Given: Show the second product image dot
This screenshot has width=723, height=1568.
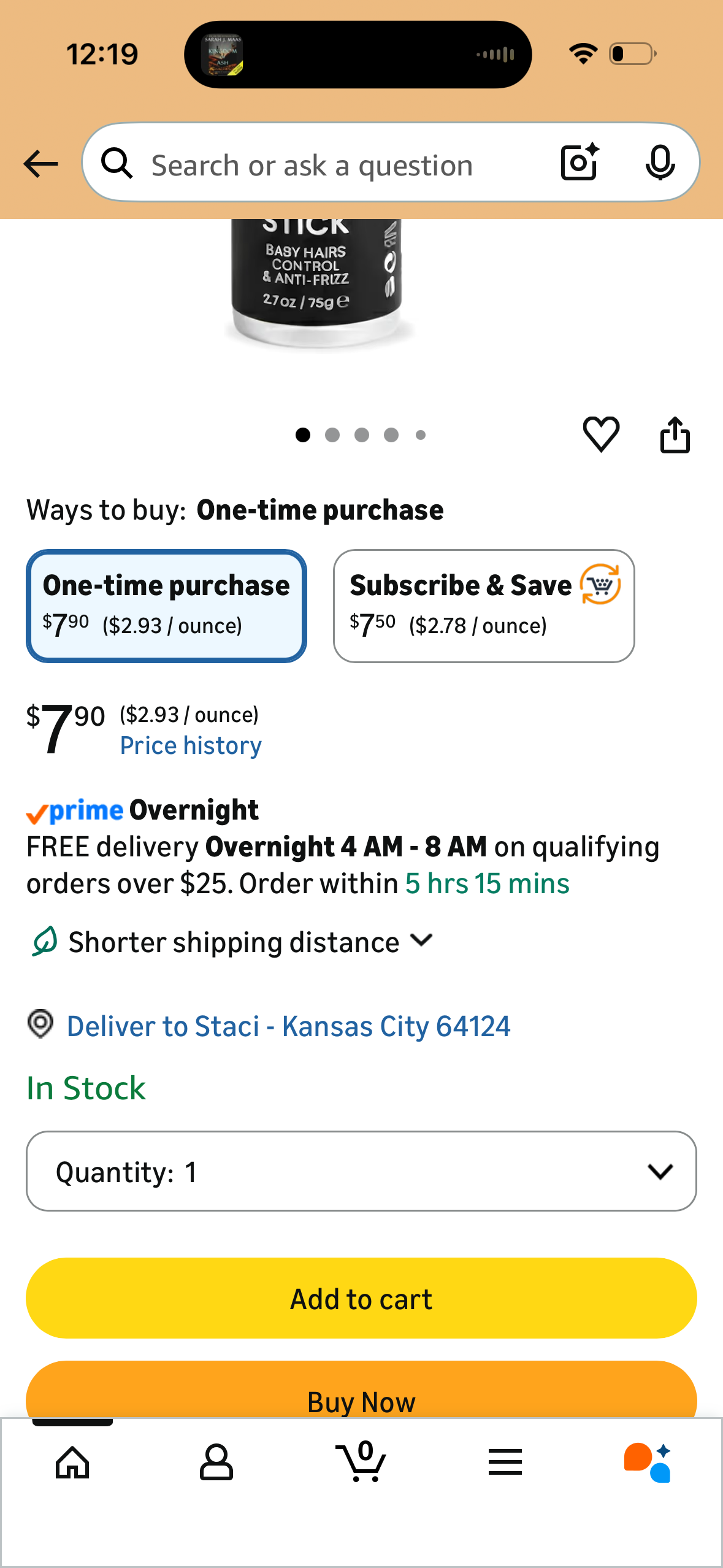Looking at the screenshot, I should (x=332, y=435).
